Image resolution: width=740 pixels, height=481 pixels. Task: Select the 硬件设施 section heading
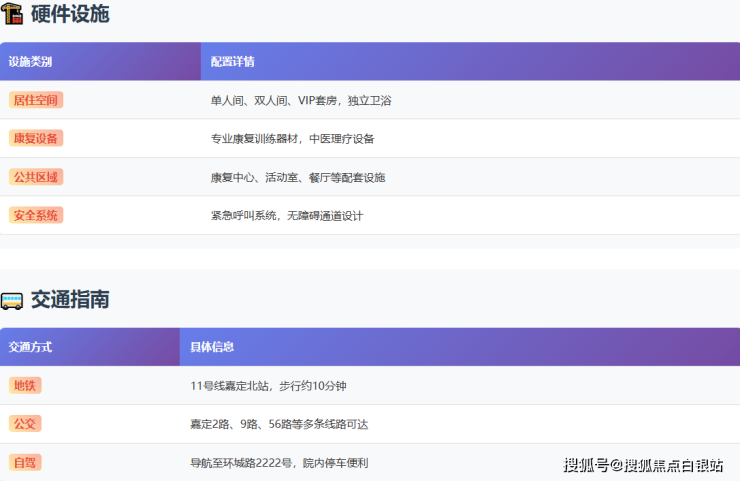coord(70,15)
